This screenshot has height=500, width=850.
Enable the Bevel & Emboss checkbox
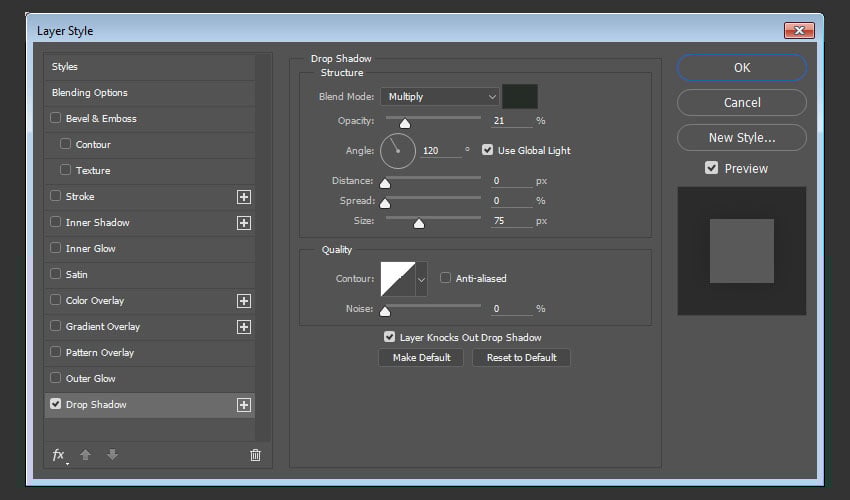(x=56, y=119)
